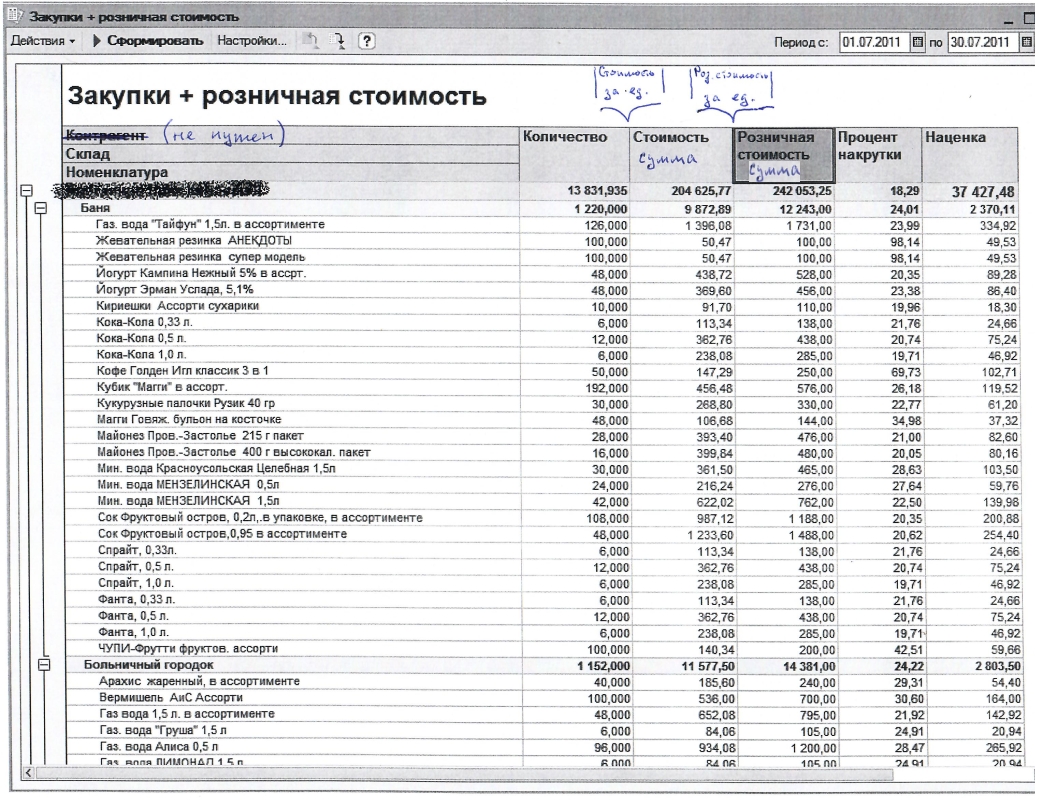Click the help question mark icon
The height and width of the screenshot is (801, 1041).
pyautogui.click(x=367, y=43)
